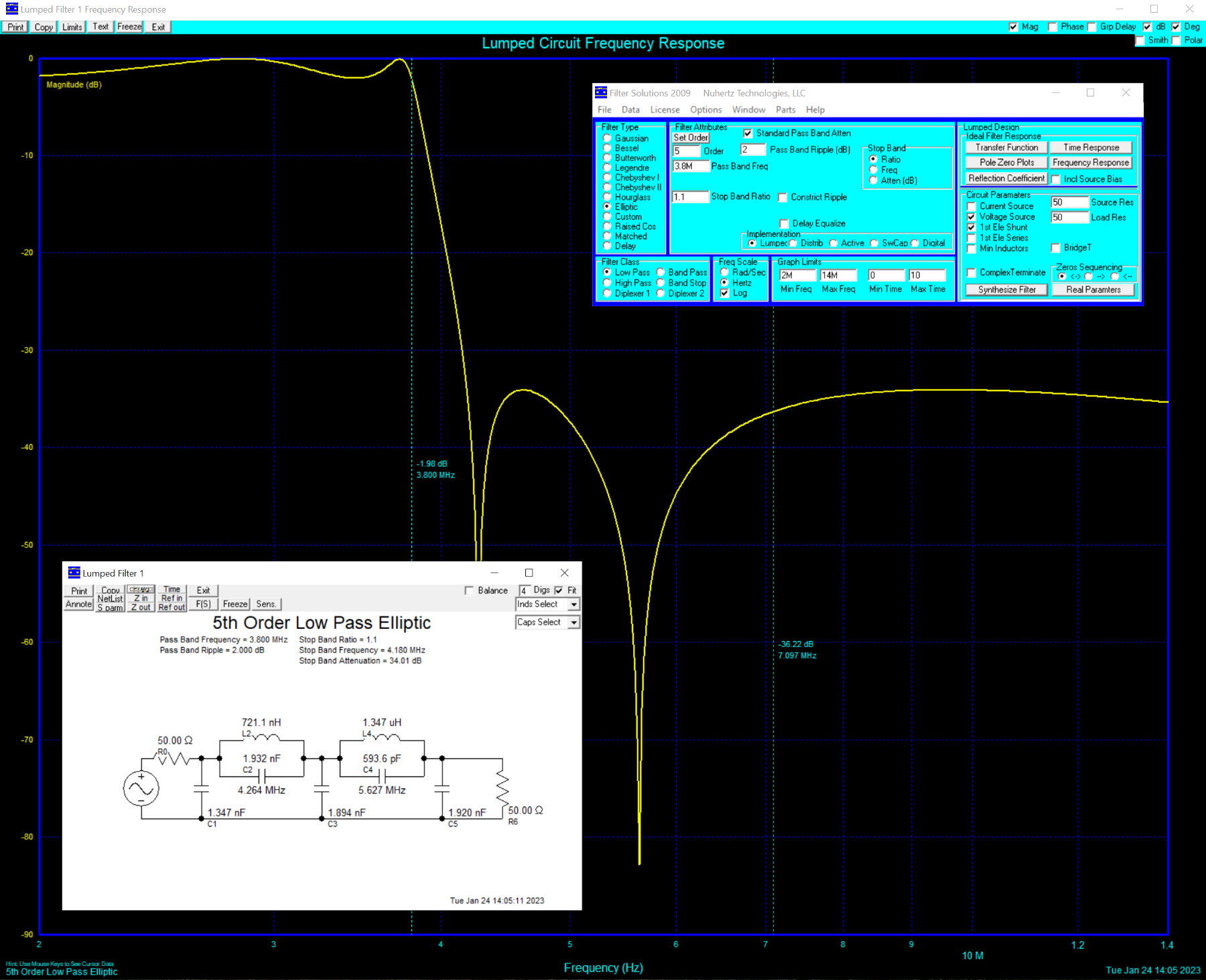This screenshot has height=980, width=1206.
Task: Click the Filter Solutions 2009 title bar icon
Action: pos(601,92)
